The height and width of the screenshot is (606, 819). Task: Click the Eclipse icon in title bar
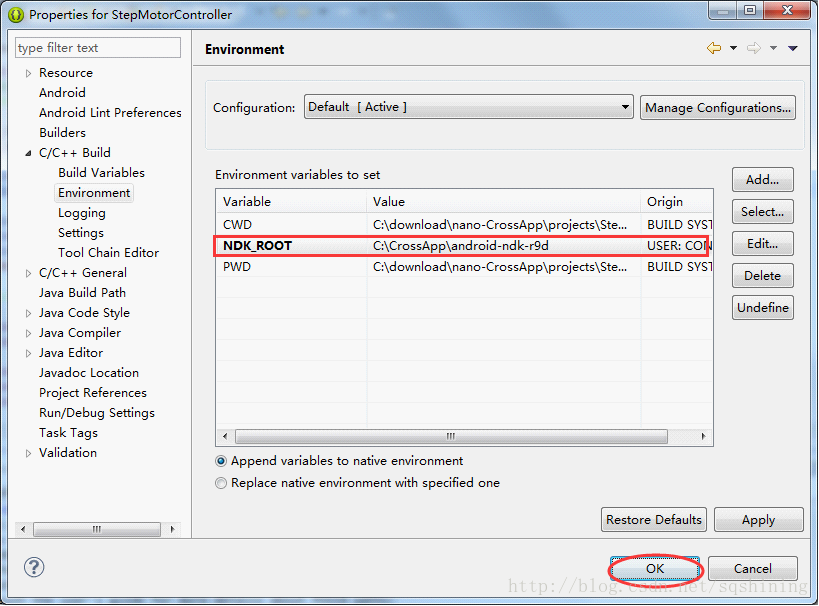[16, 15]
